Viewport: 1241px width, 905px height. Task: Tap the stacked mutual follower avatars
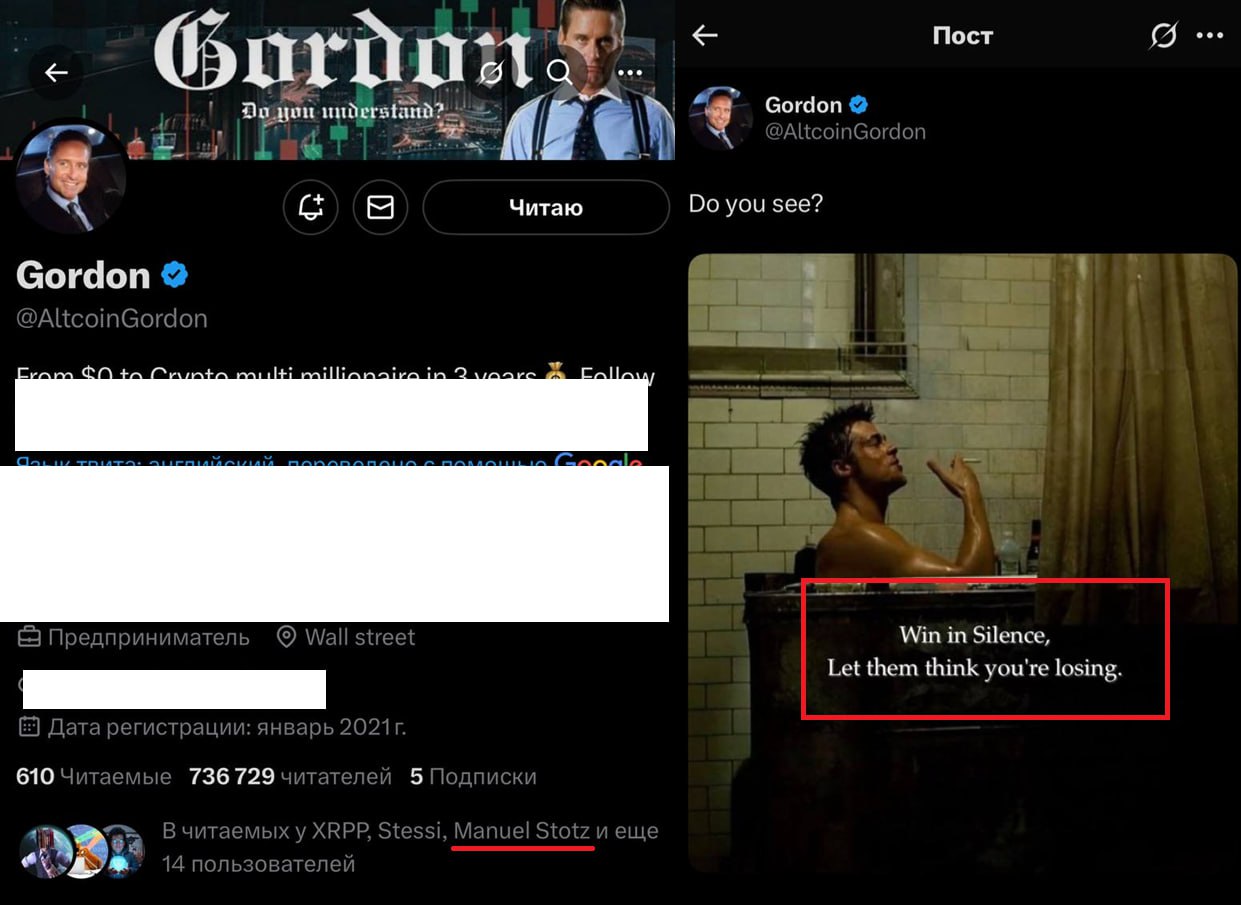(x=82, y=851)
